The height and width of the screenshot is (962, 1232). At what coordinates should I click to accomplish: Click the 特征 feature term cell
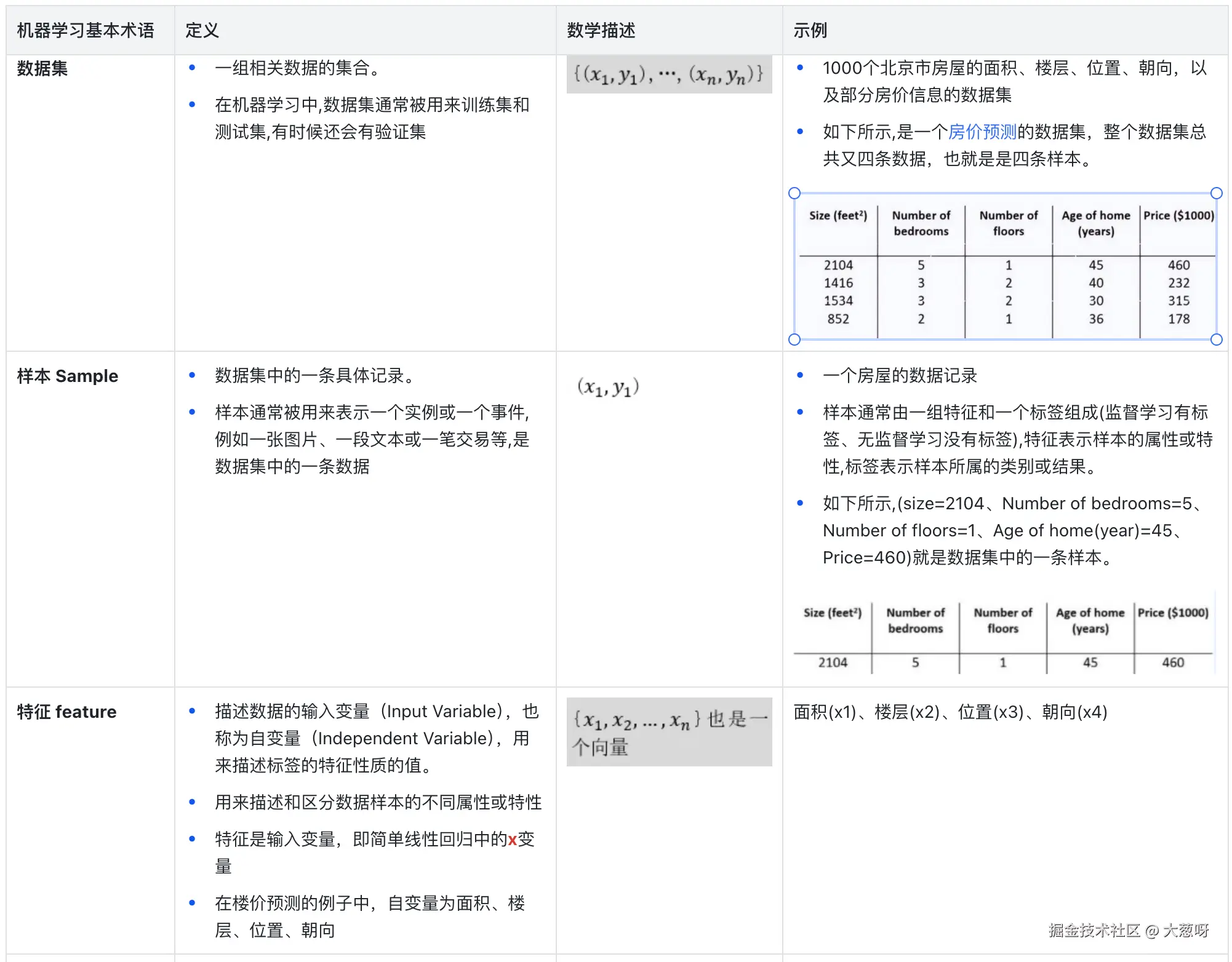point(66,712)
